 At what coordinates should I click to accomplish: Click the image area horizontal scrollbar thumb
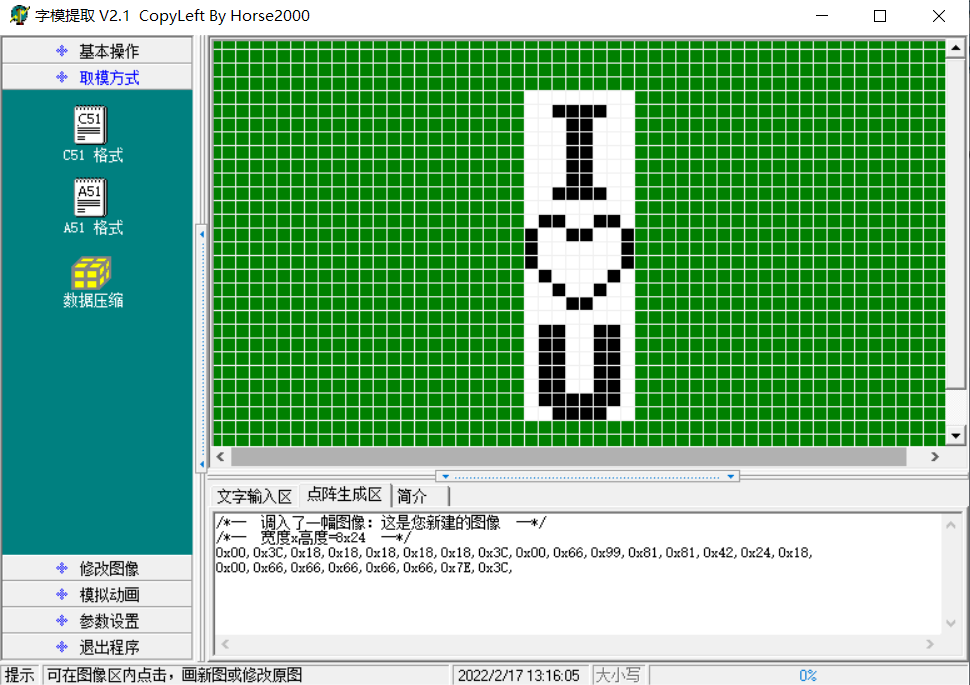point(569,457)
